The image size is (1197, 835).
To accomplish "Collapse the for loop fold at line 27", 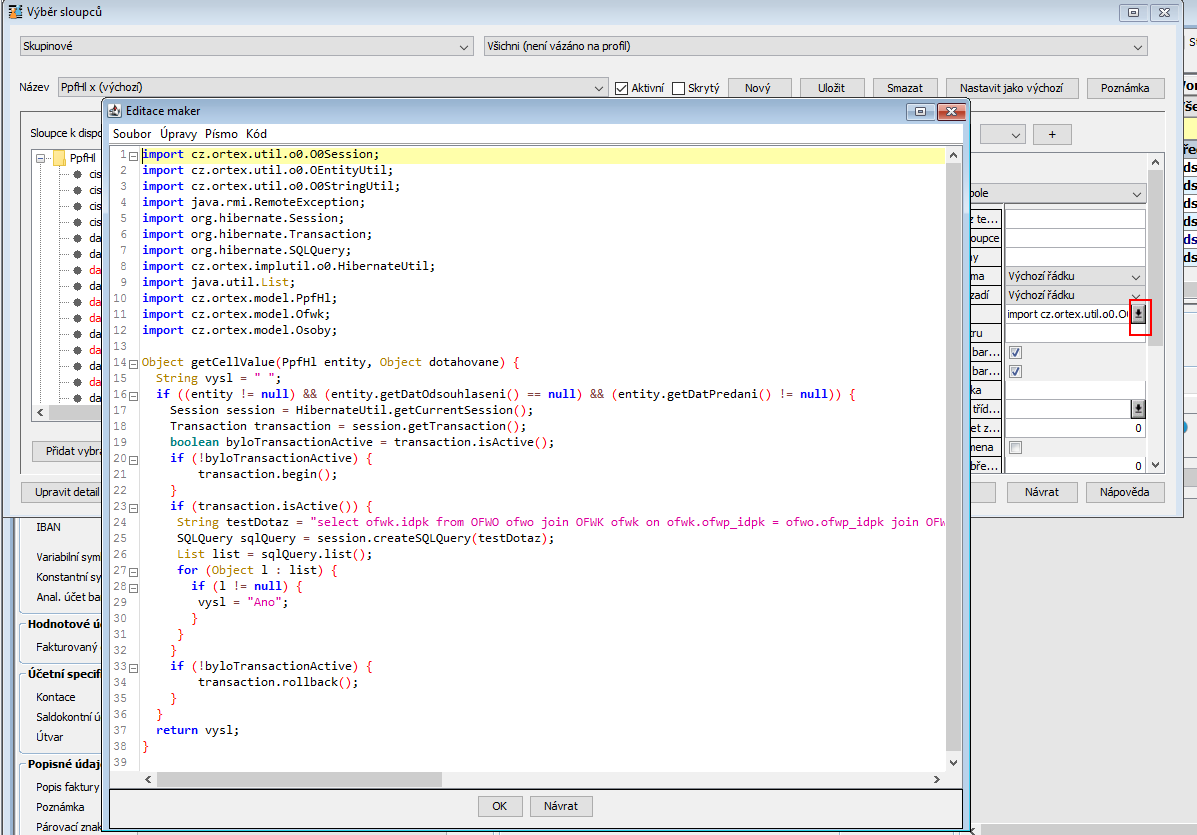I will click(x=133, y=570).
